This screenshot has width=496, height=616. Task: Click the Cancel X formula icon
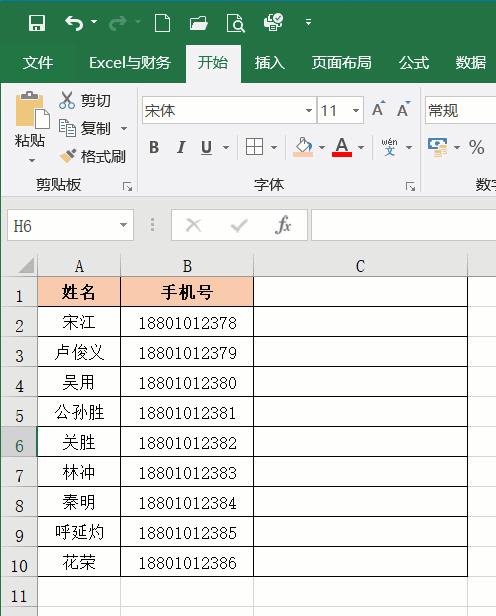[x=193, y=226]
